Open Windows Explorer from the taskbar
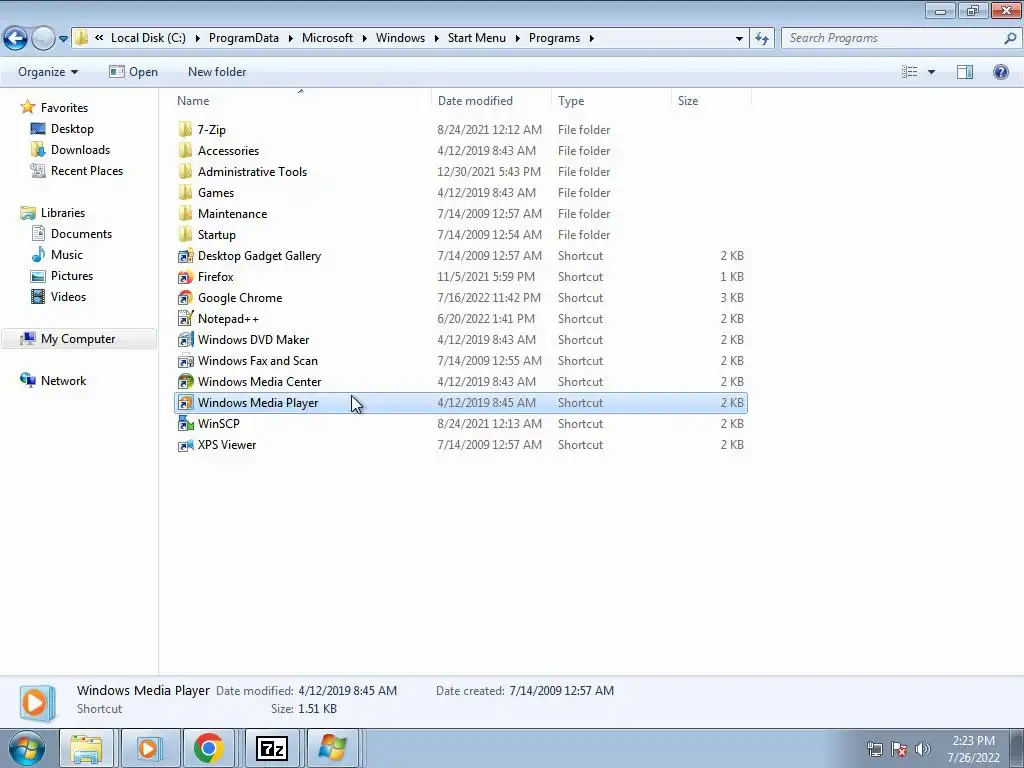 click(86, 748)
